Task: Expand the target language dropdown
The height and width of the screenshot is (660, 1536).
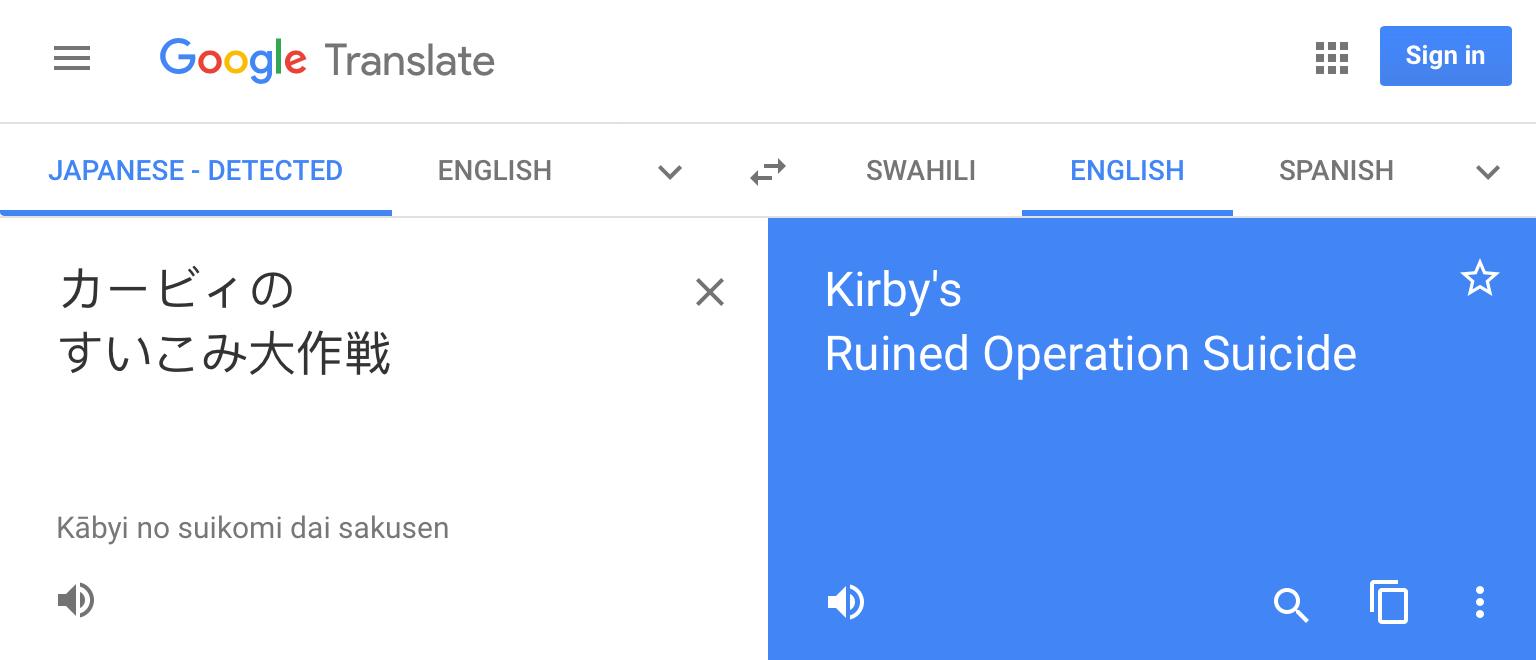Action: (x=1489, y=172)
